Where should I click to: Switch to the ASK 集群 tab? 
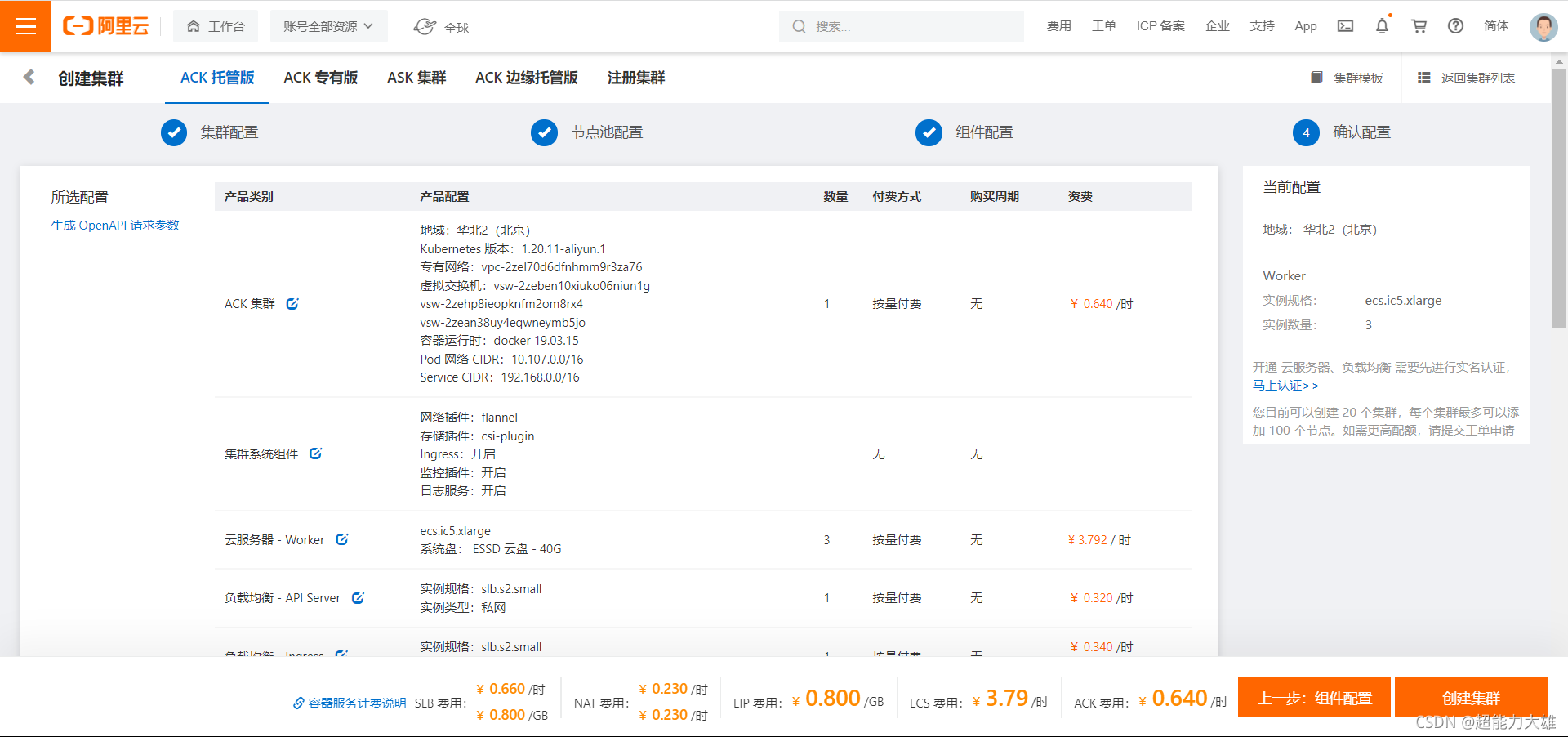point(416,78)
